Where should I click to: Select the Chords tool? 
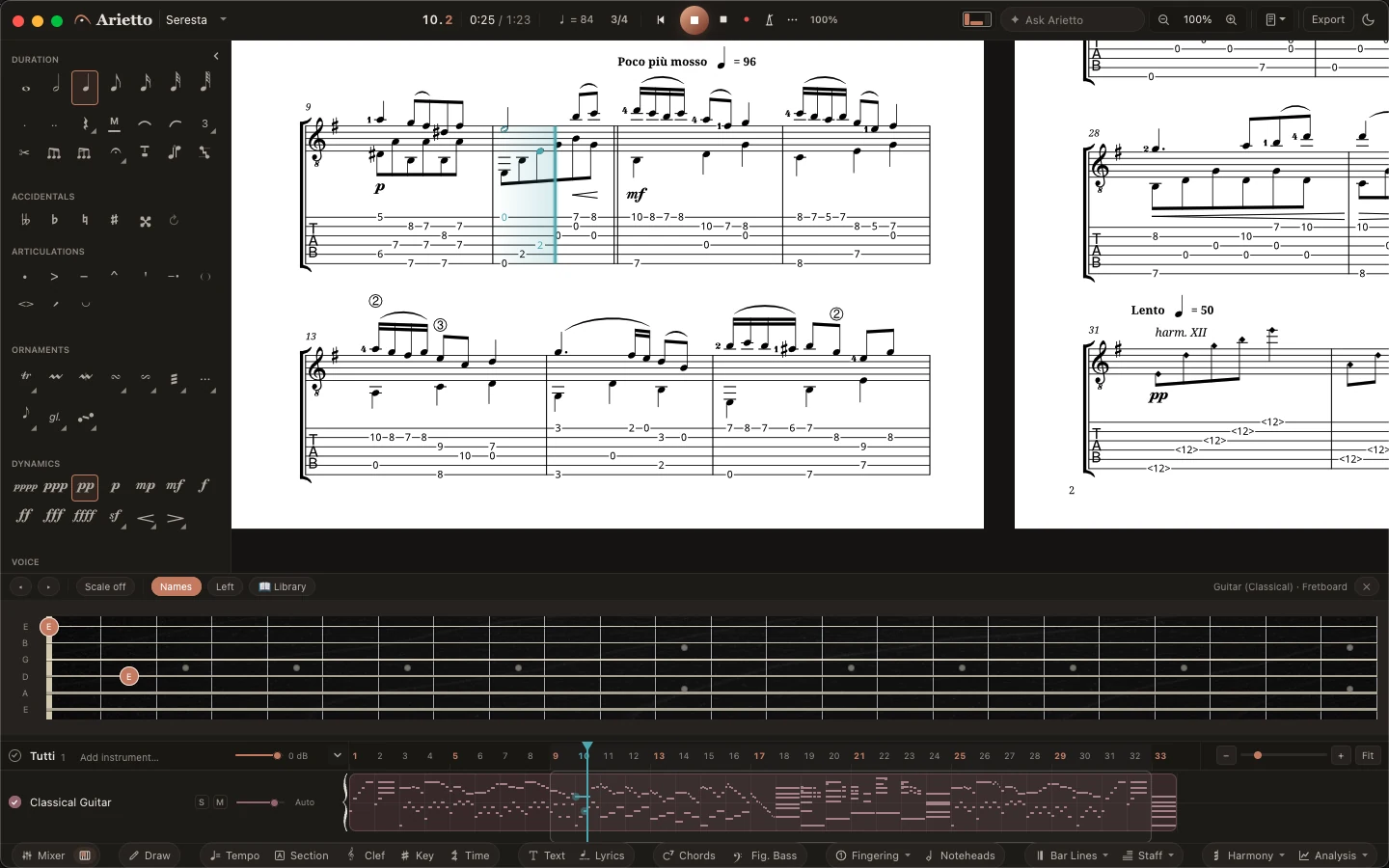[689, 855]
